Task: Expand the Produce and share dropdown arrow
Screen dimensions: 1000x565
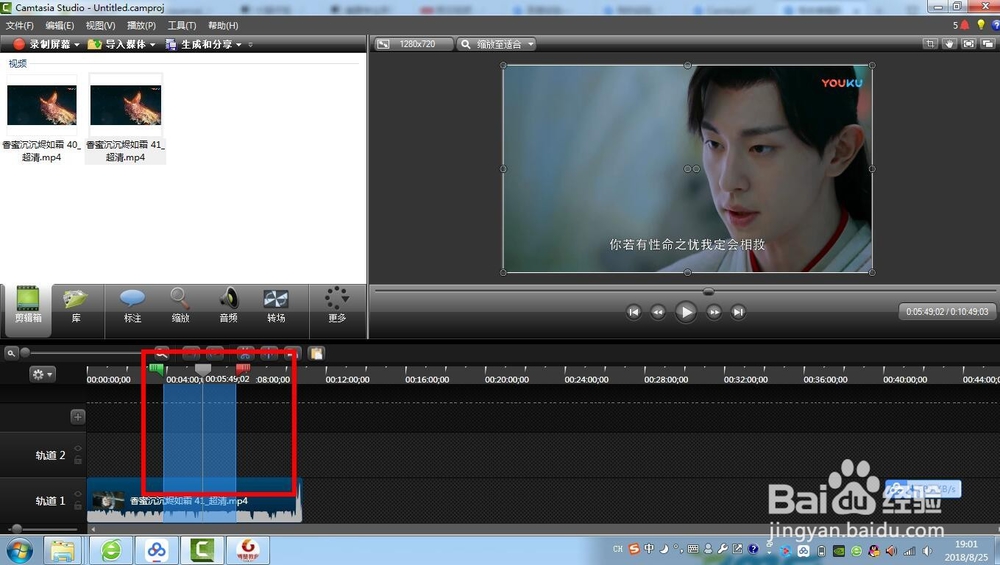Action: pyautogui.click(x=239, y=45)
